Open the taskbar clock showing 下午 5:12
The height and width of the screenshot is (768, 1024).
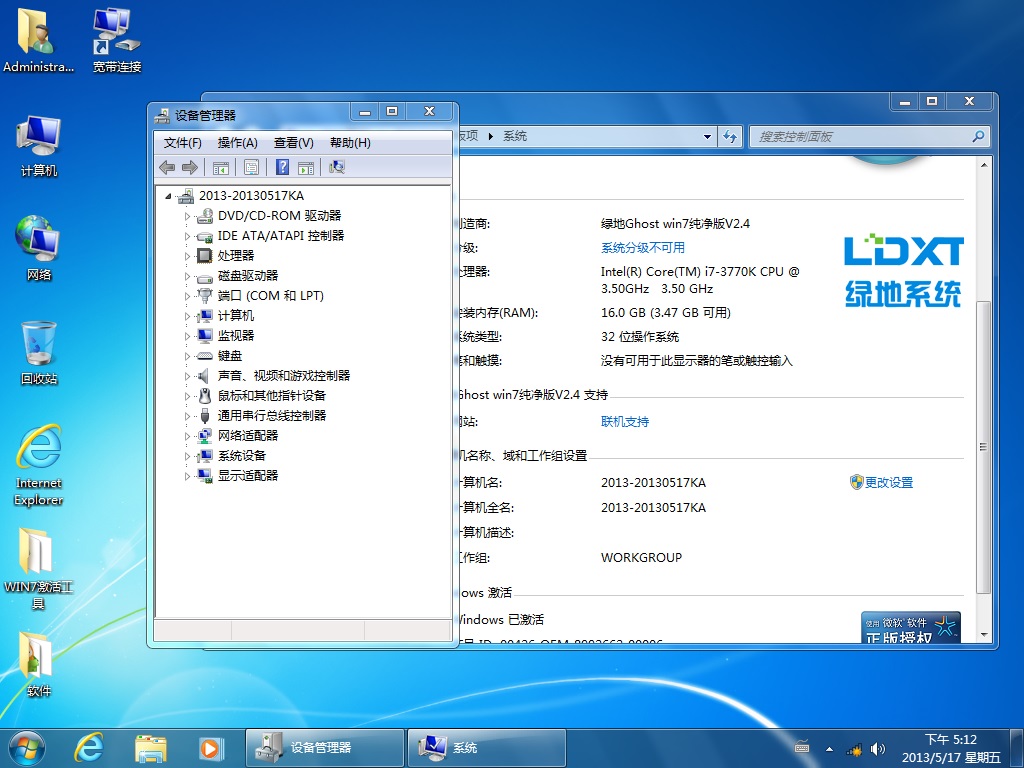pyautogui.click(x=951, y=748)
